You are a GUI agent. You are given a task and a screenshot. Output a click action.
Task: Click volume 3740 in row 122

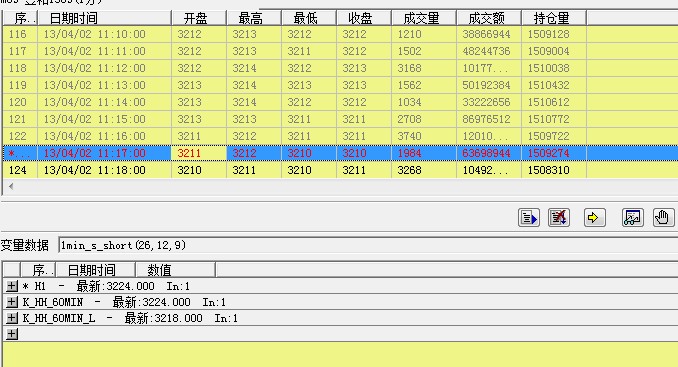409,136
